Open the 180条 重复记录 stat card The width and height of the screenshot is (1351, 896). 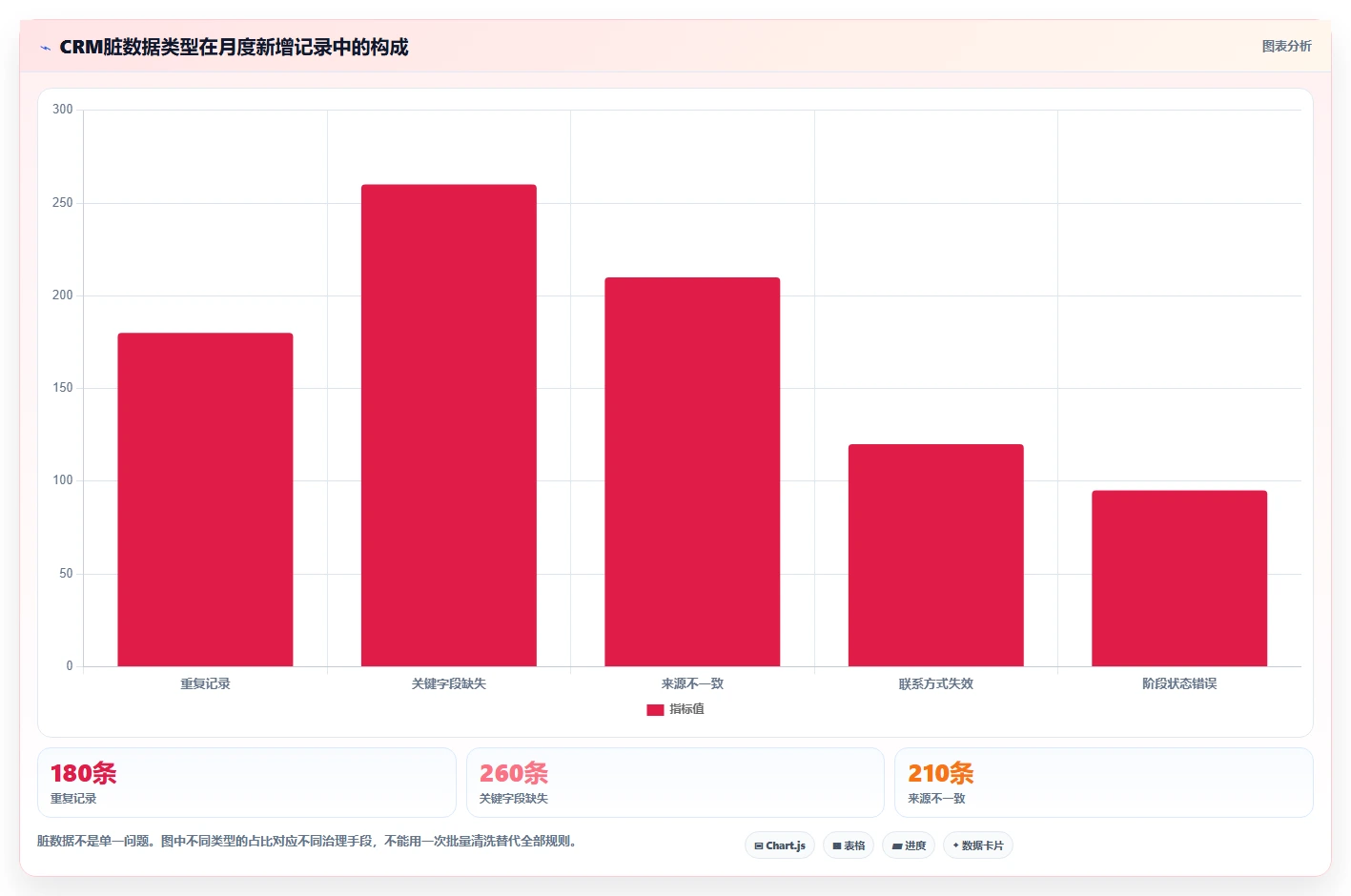[247, 783]
